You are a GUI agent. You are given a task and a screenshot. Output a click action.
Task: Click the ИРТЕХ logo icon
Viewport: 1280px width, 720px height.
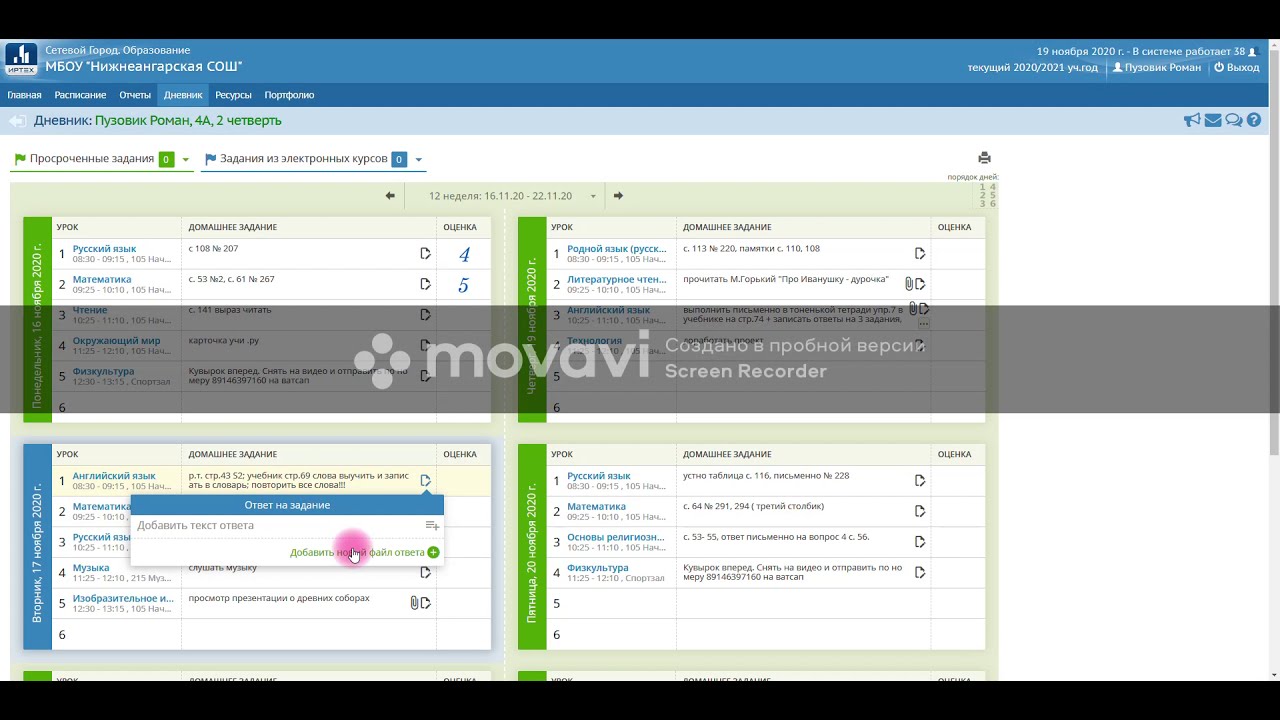point(21,59)
